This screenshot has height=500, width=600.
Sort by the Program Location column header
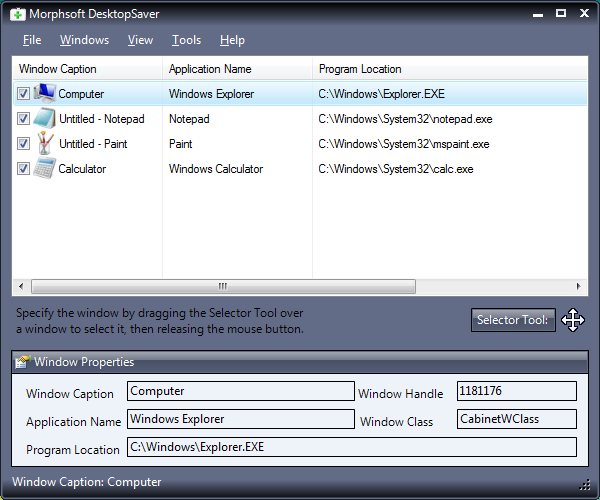coord(450,69)
